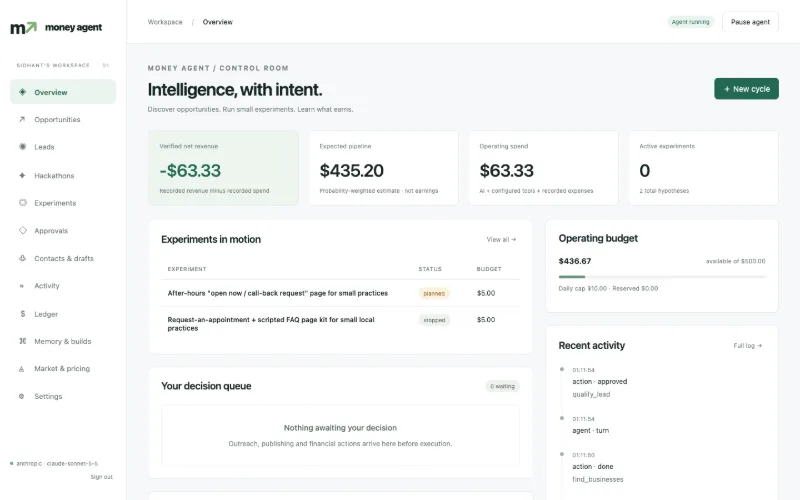Click the Expected pipeline card
The width and height of the screenshot is (800, 500).
click(x=383, y=168)
